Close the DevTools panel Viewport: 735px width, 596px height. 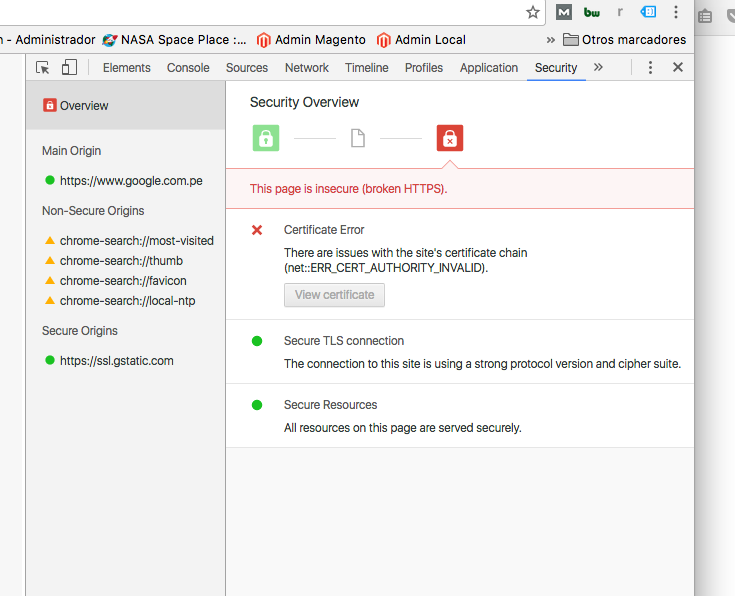coord(678,67)
